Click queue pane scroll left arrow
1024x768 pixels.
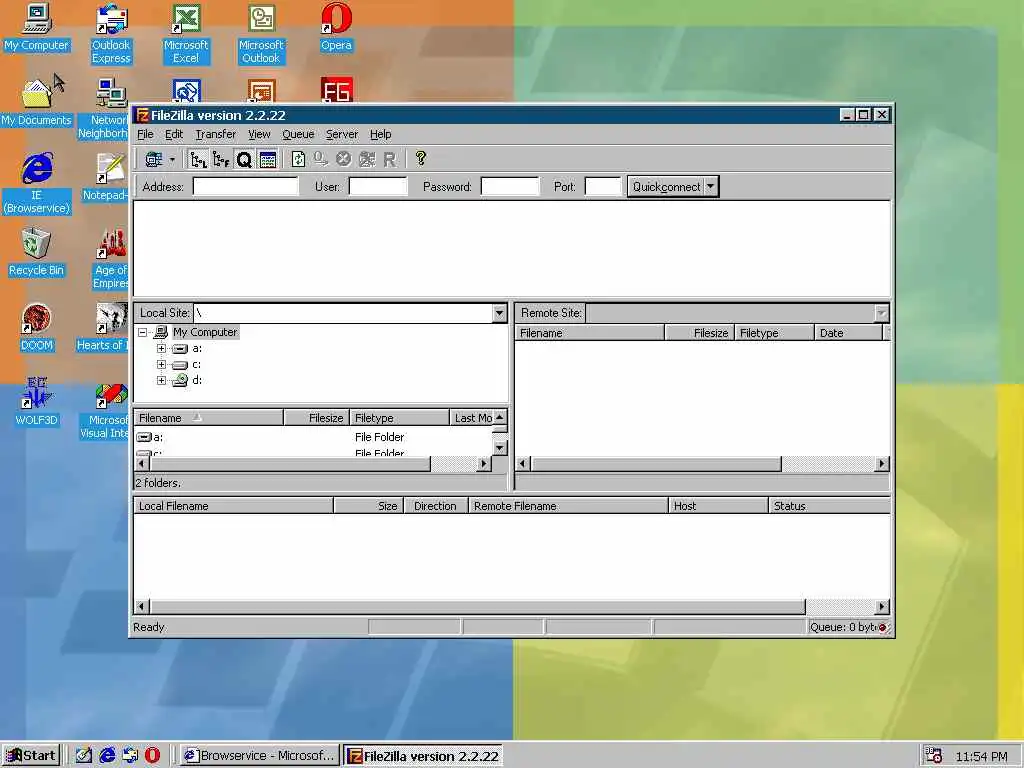[142, 607]
